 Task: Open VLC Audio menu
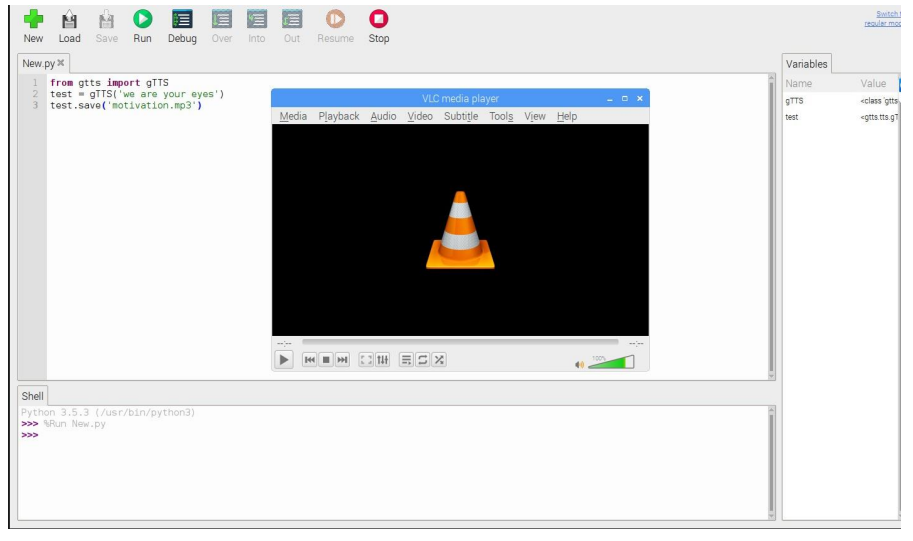[x=383, y=116]
